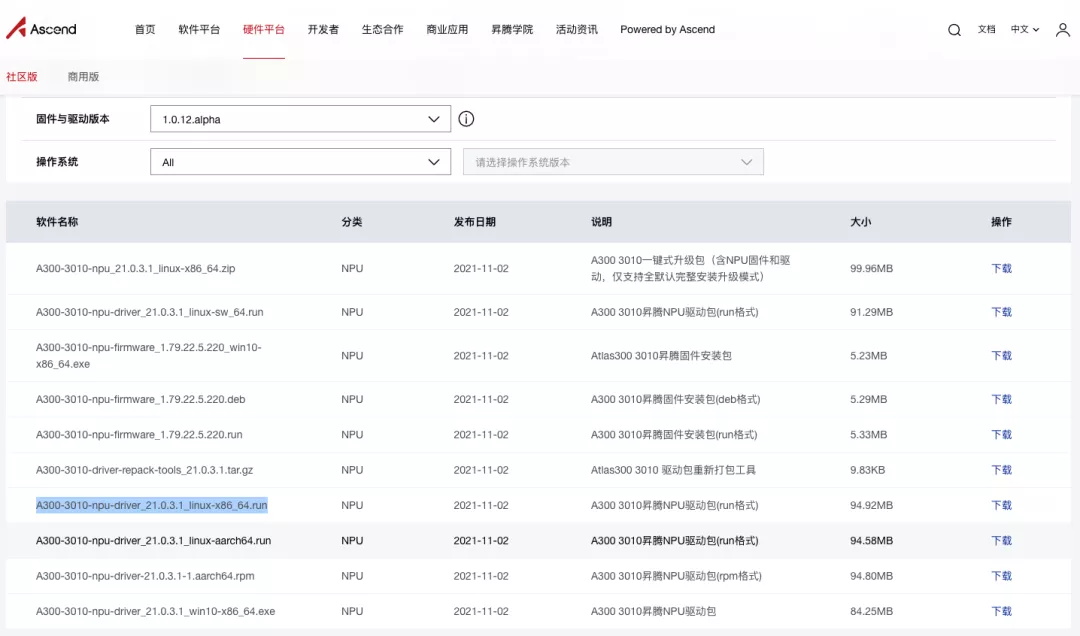Image resolution: width=1080 pixels, height=636 pixels.
Task: Open the search magnifier icon
Action: click(x=954, y=30)
